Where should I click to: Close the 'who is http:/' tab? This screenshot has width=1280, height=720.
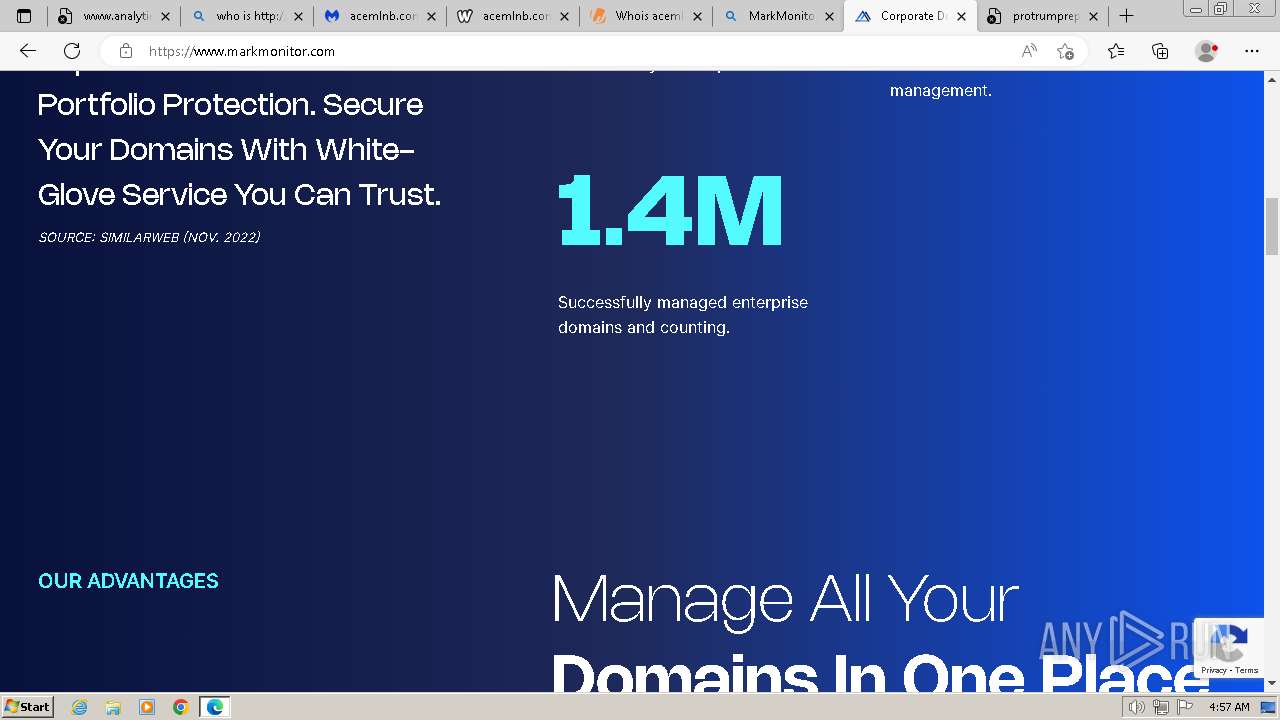click(298, 16)
